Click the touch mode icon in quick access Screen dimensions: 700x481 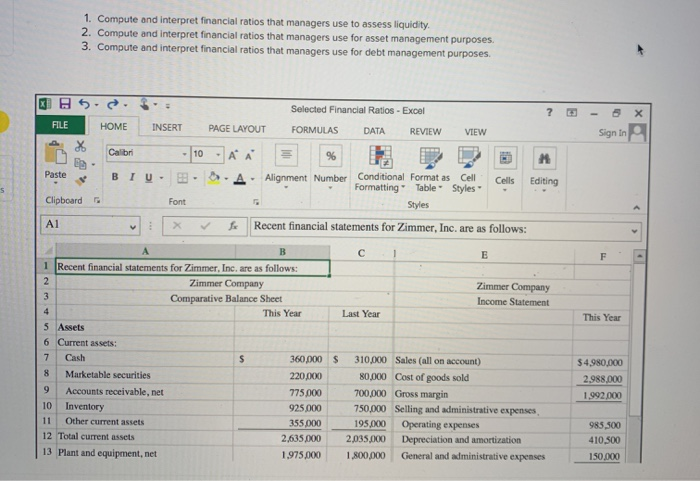coord(145,105)
